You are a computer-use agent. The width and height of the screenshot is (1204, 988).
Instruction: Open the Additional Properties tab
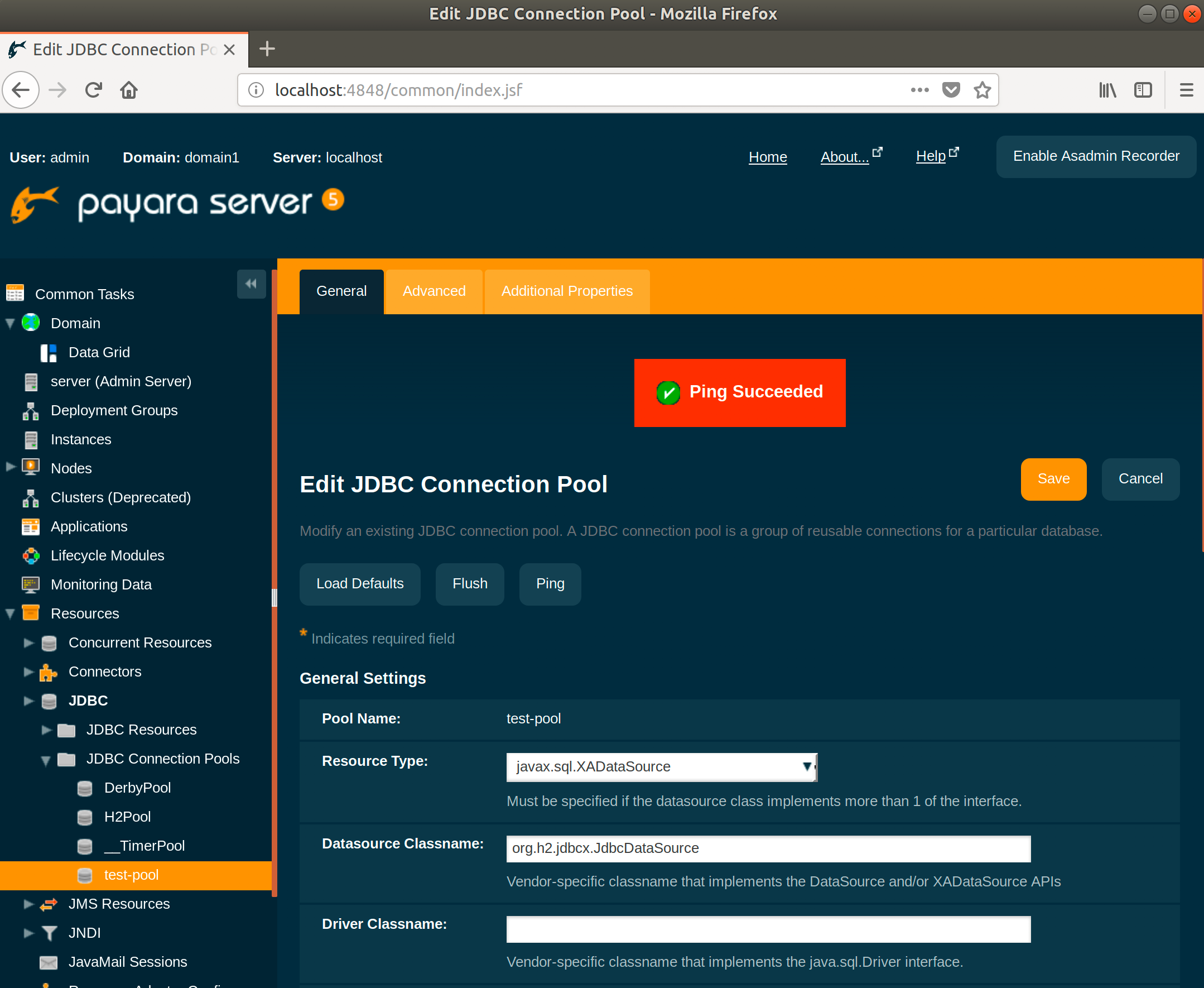tap(566, 291)
